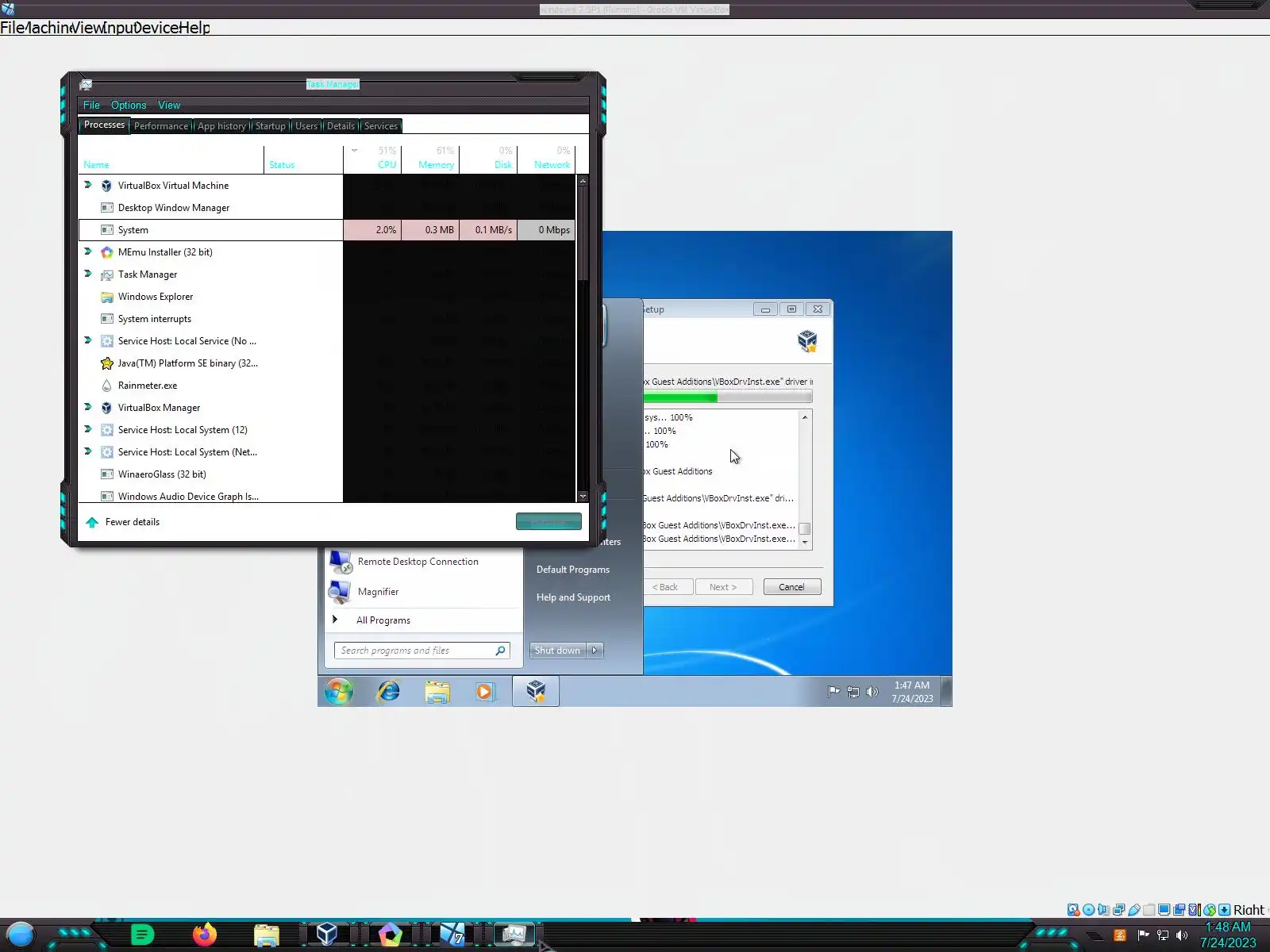Open the Options menu in Task Manager

pos(129,106)
